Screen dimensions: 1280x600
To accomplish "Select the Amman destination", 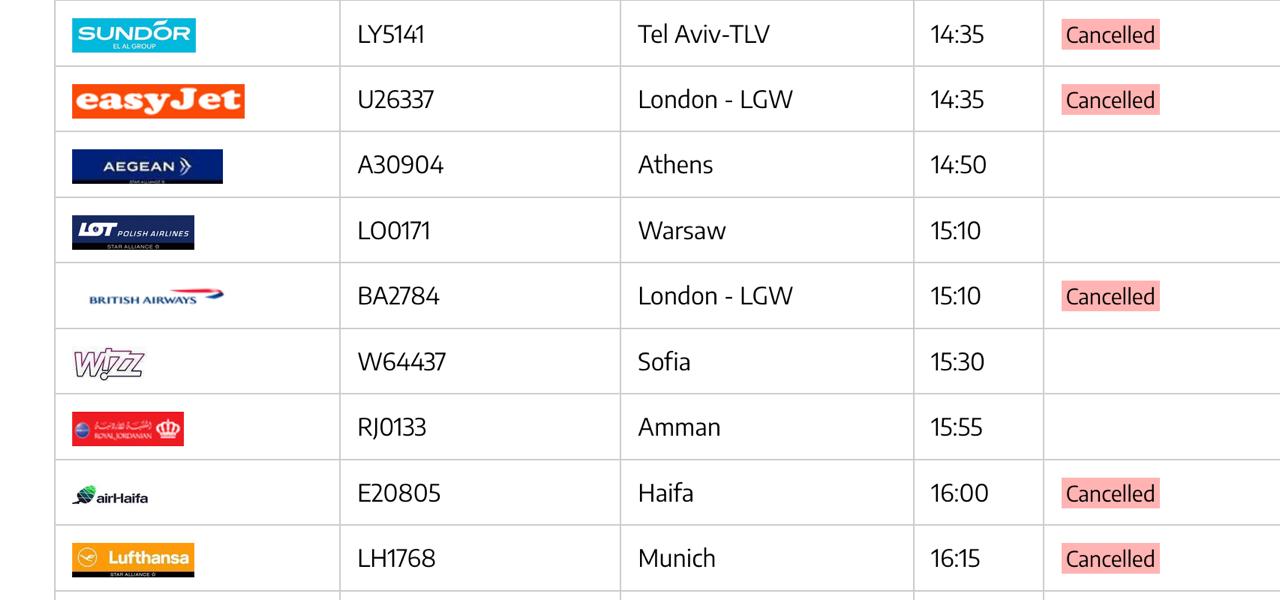I will coord(679,428).
